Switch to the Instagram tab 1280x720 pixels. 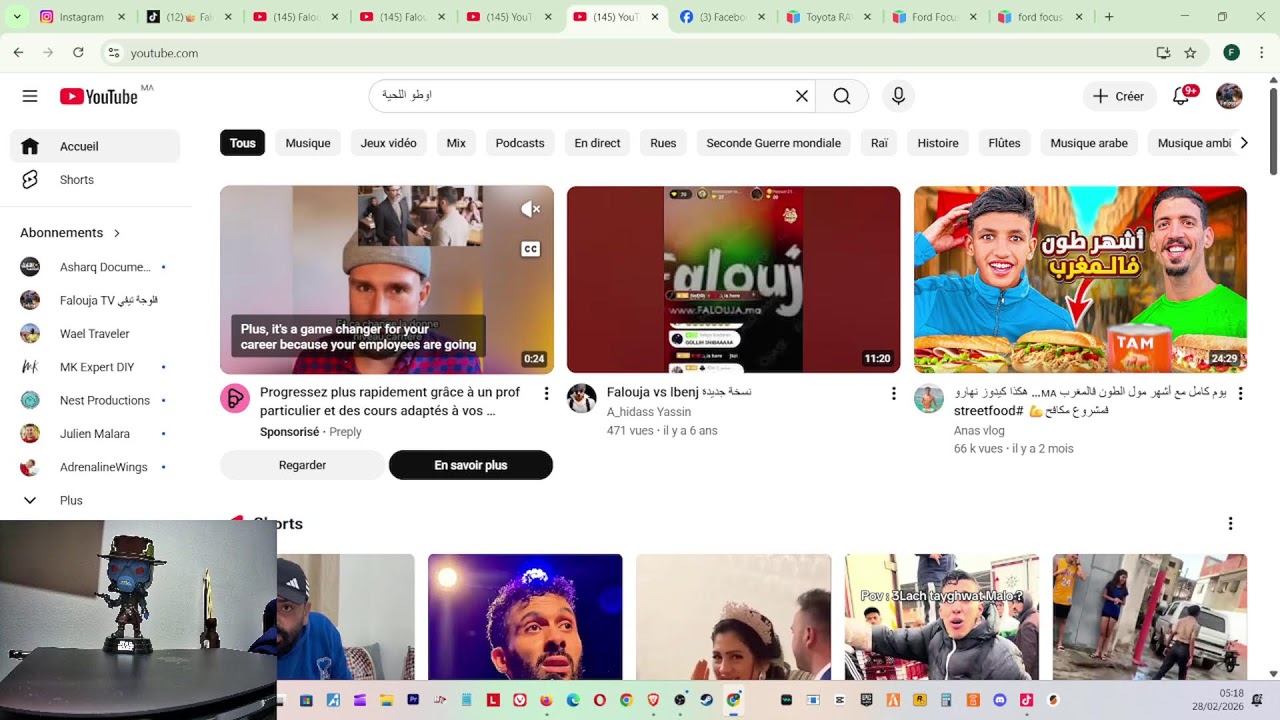[82, 17]
